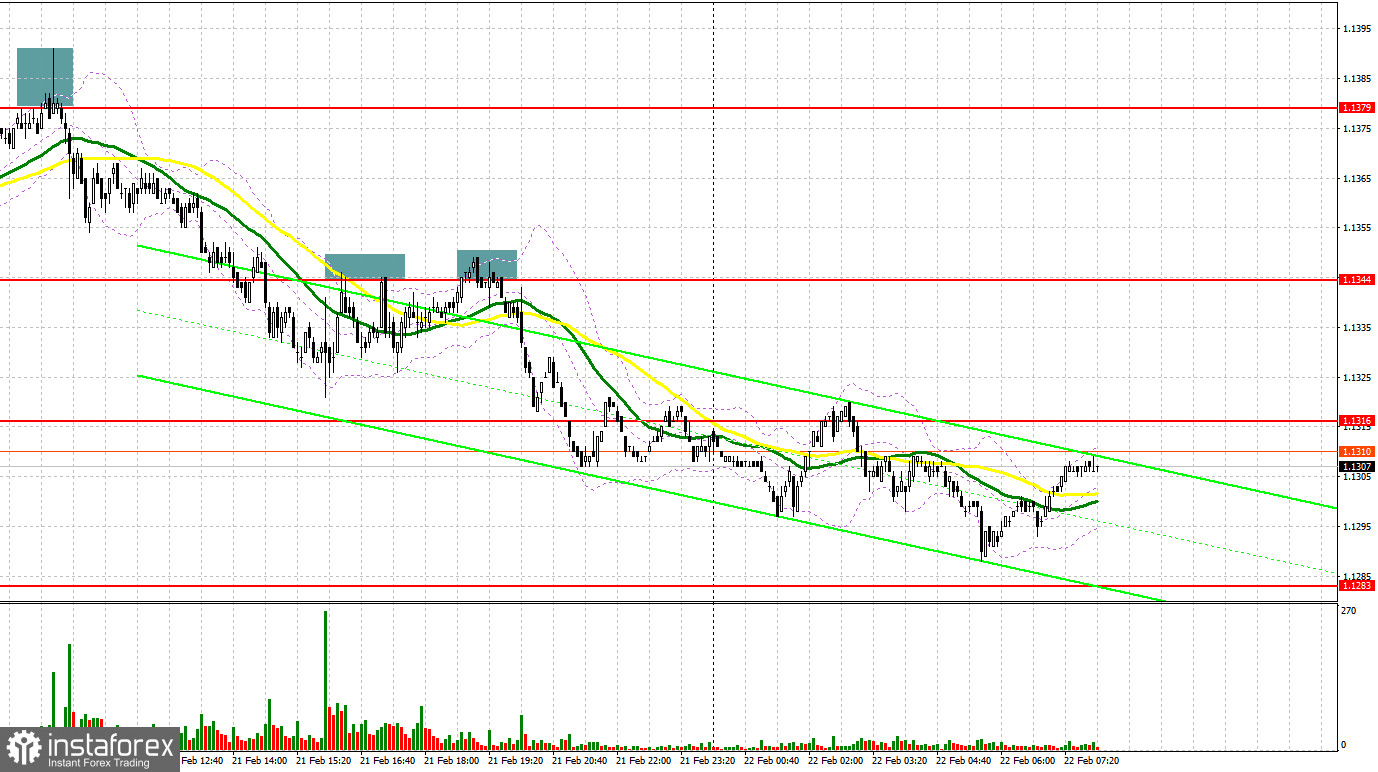Click the 1.1365 price axis value
This screenshot has width=1378, height=772.
(1358, 178)
